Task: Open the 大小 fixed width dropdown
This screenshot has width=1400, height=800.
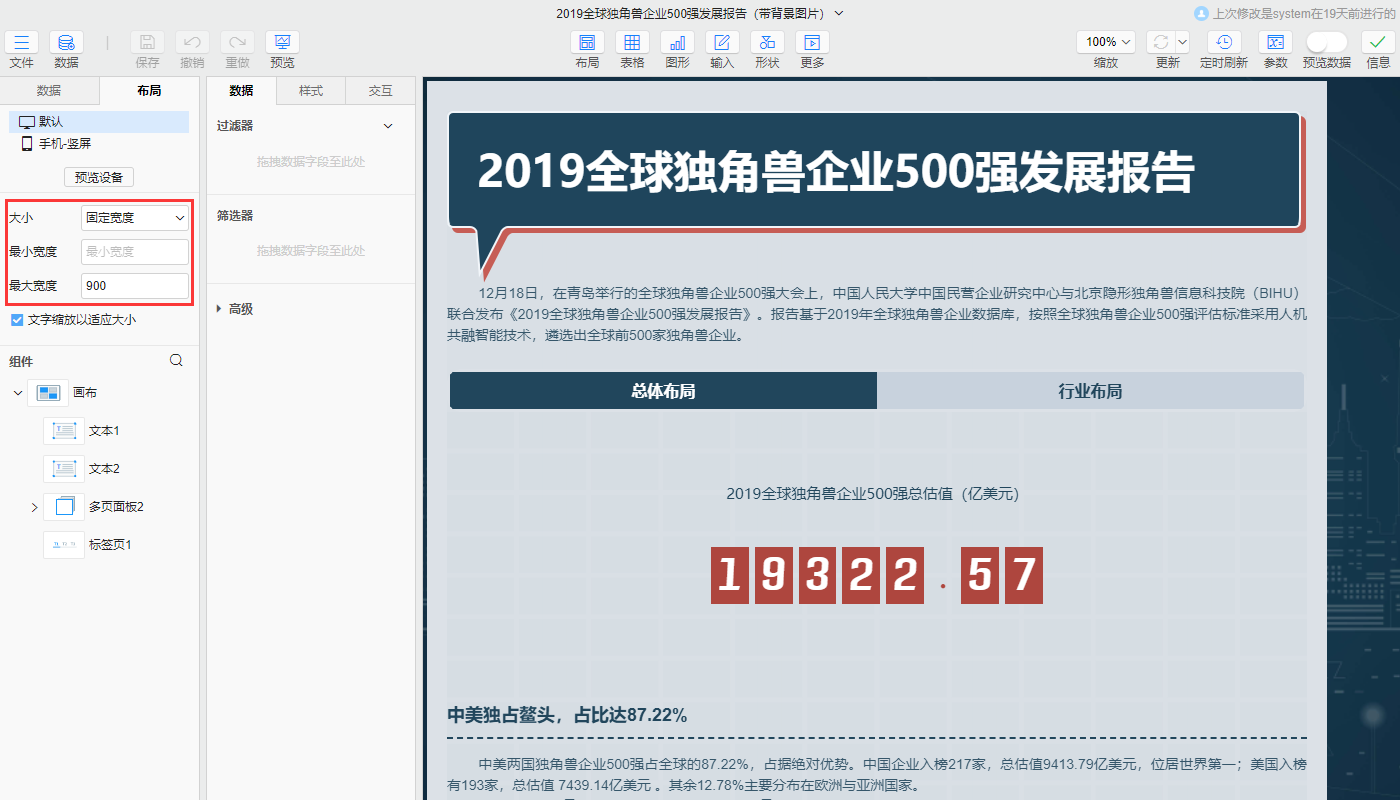Action: click(x=134, y=217)
